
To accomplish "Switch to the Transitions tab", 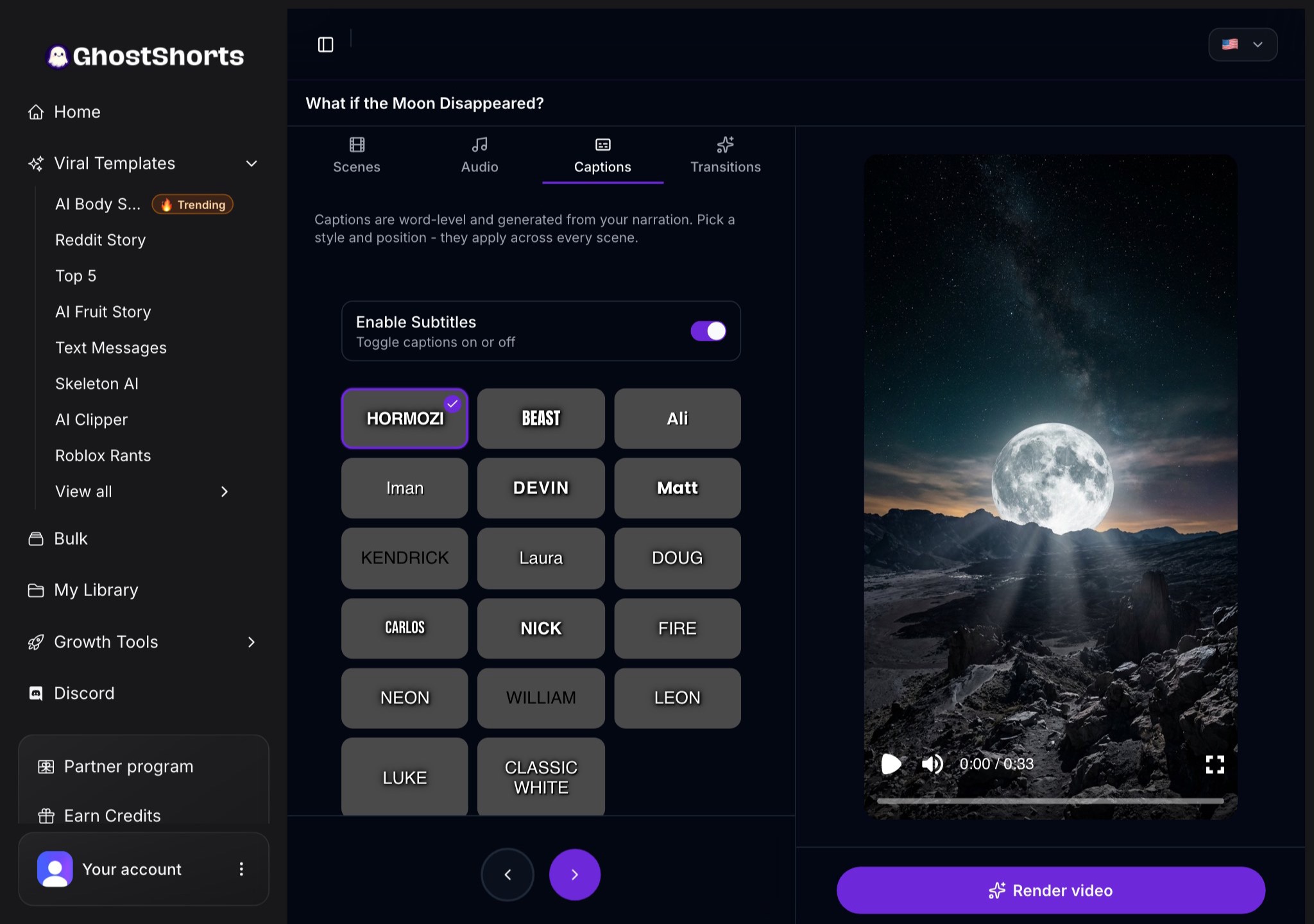I will coord(725,155).
